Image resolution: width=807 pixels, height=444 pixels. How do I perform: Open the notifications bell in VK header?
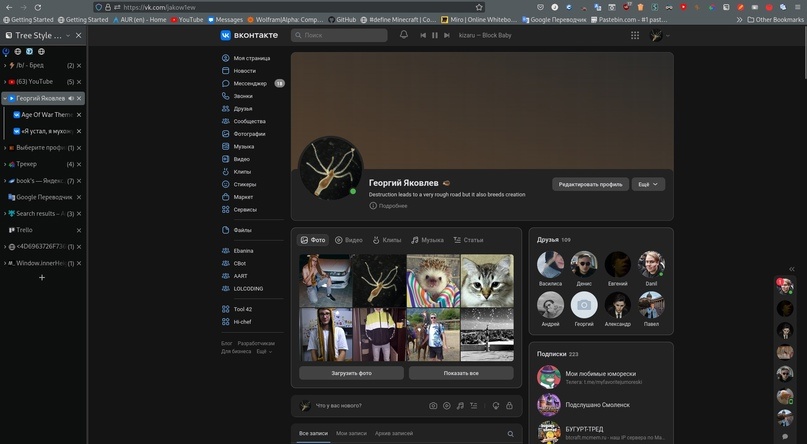point(404,35)
